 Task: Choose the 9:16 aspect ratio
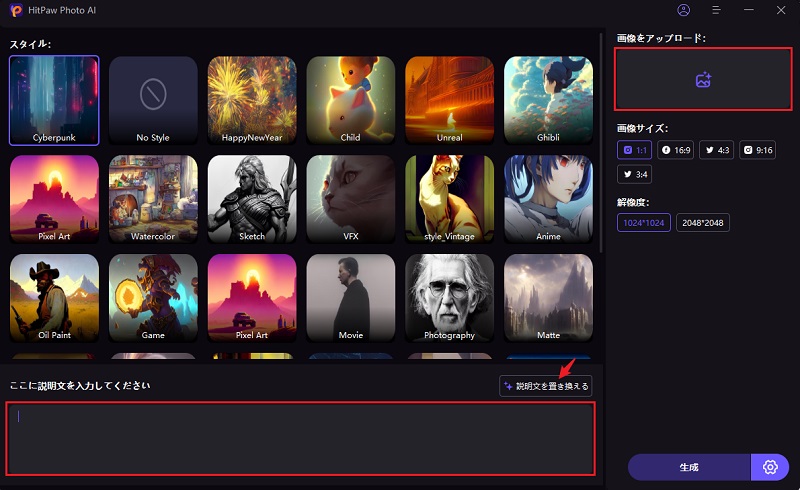[x=758, y=150]
